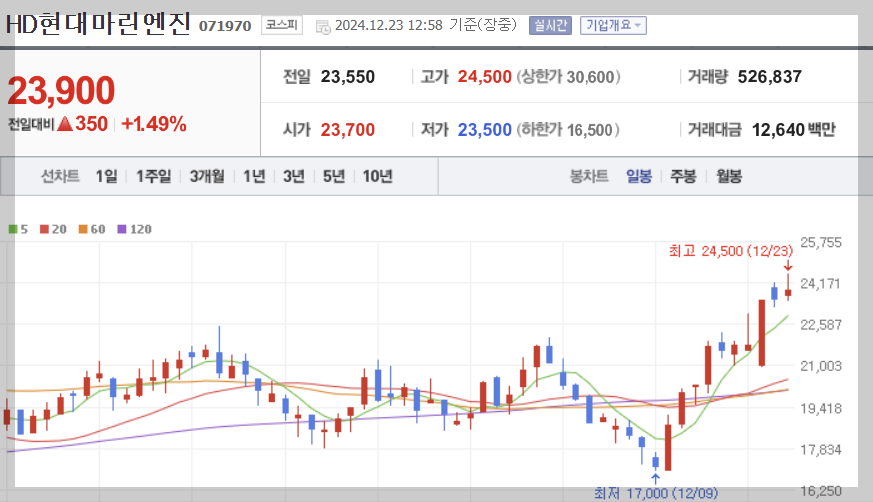This screenshot has height=502, width=873.
Task: Click the stock code 071970
Action: tap(225, 26)
